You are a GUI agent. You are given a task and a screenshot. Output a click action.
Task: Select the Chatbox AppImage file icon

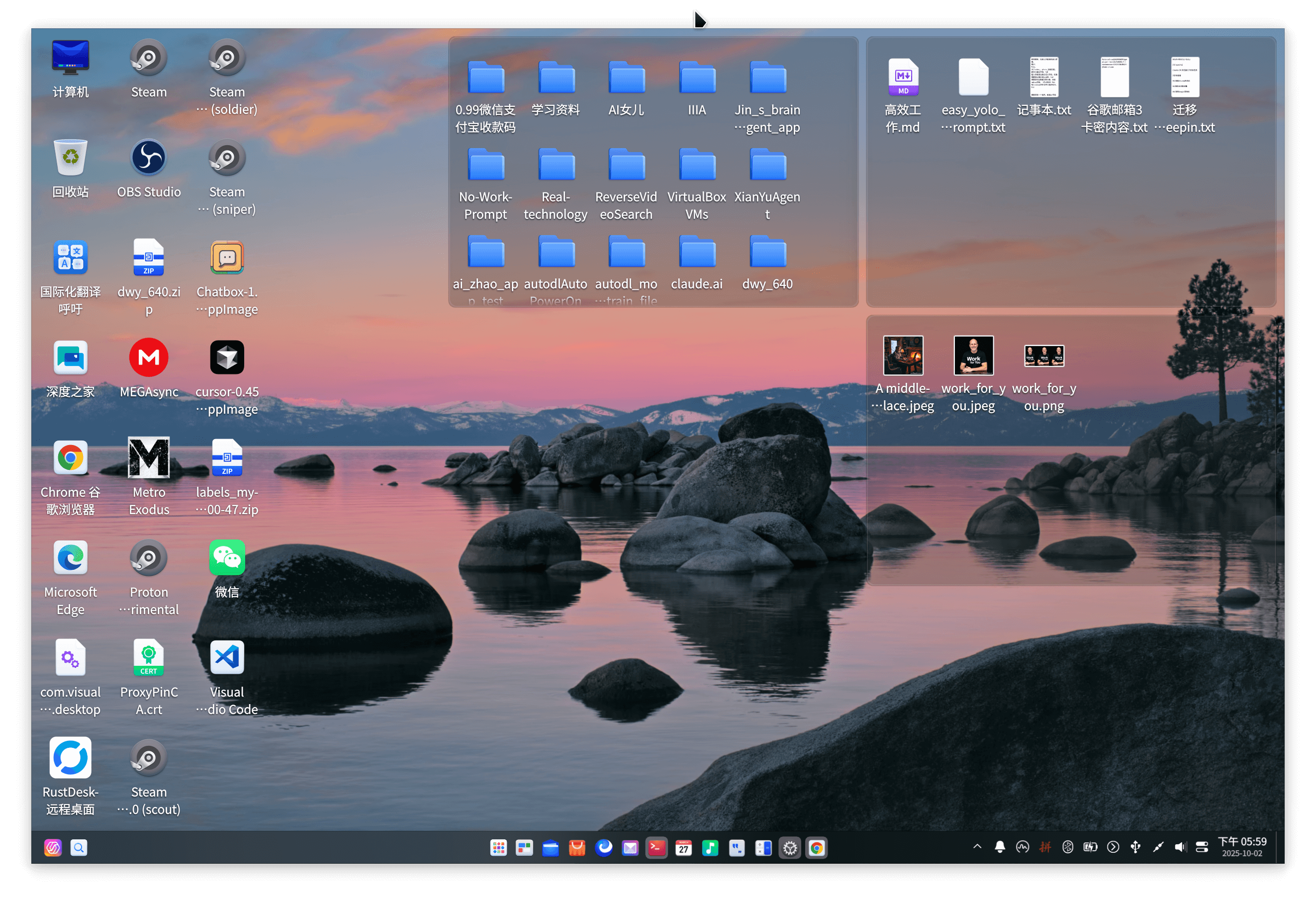point(227,258)
